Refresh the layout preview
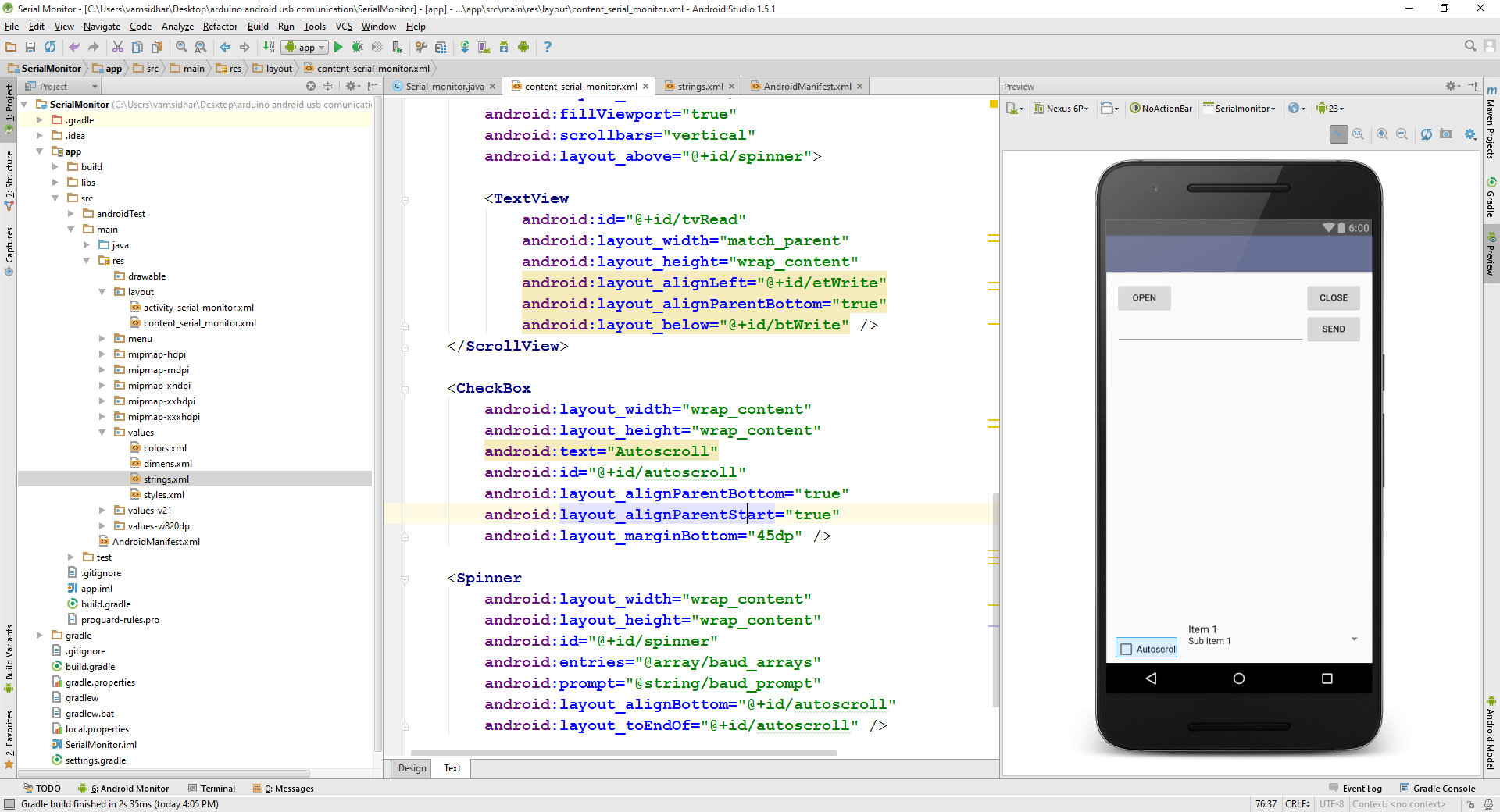 [1427, 134]
